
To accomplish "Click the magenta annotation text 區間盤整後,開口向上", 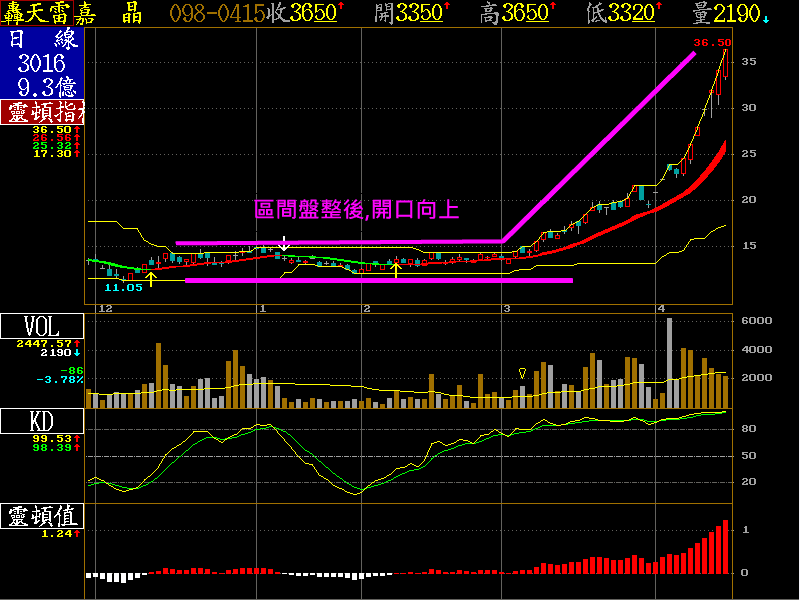I will pyautogui.click(x=356, y=209).
